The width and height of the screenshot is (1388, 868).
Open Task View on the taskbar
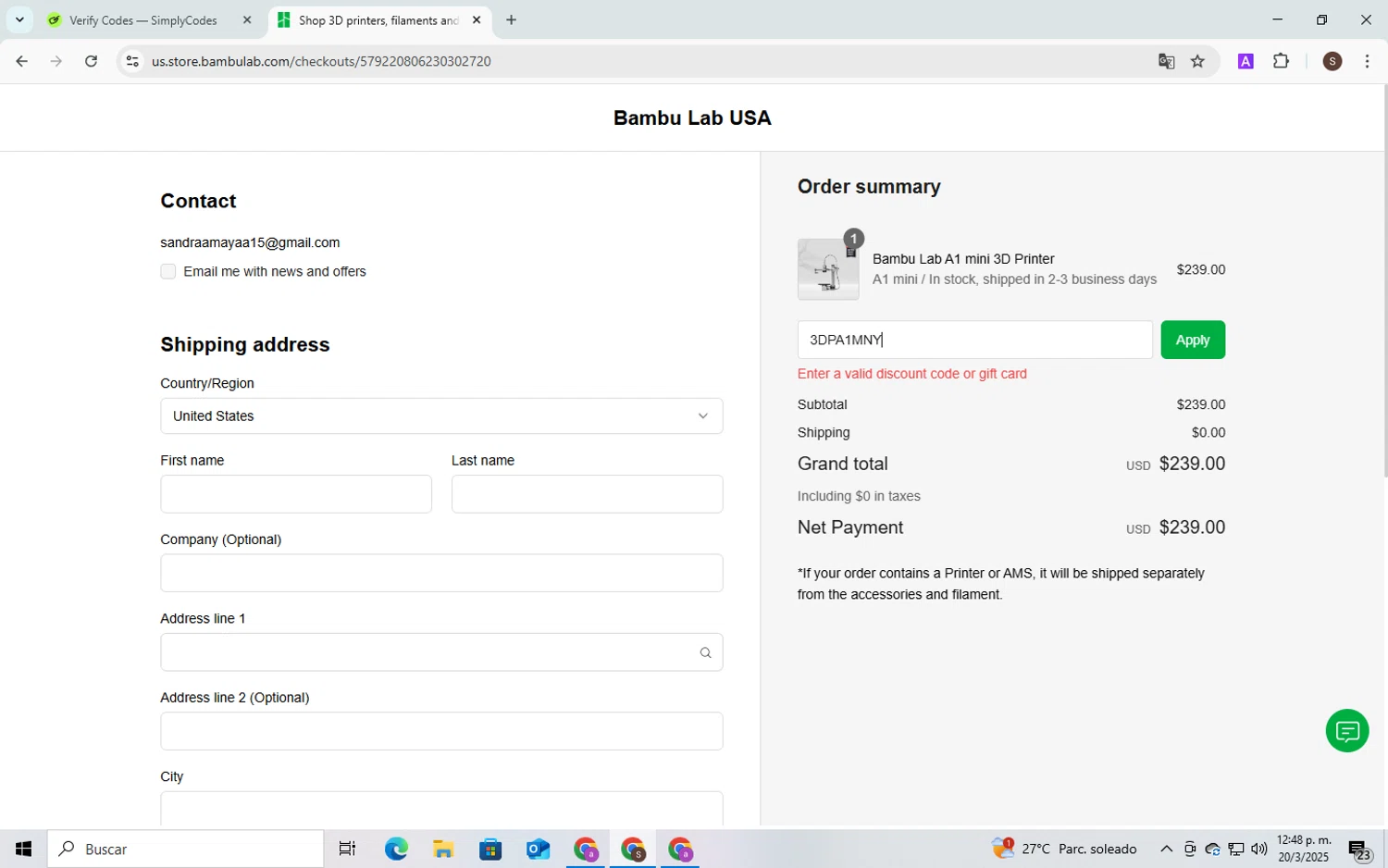point(347,849)
